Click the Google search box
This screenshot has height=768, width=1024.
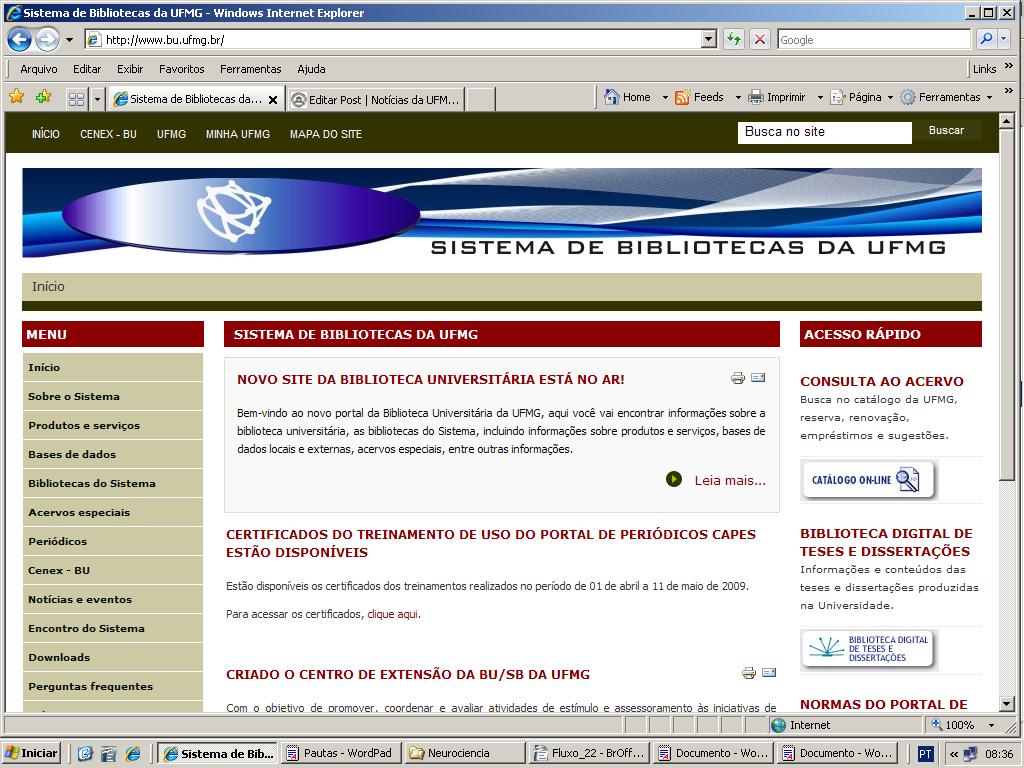tap(874, 40)
